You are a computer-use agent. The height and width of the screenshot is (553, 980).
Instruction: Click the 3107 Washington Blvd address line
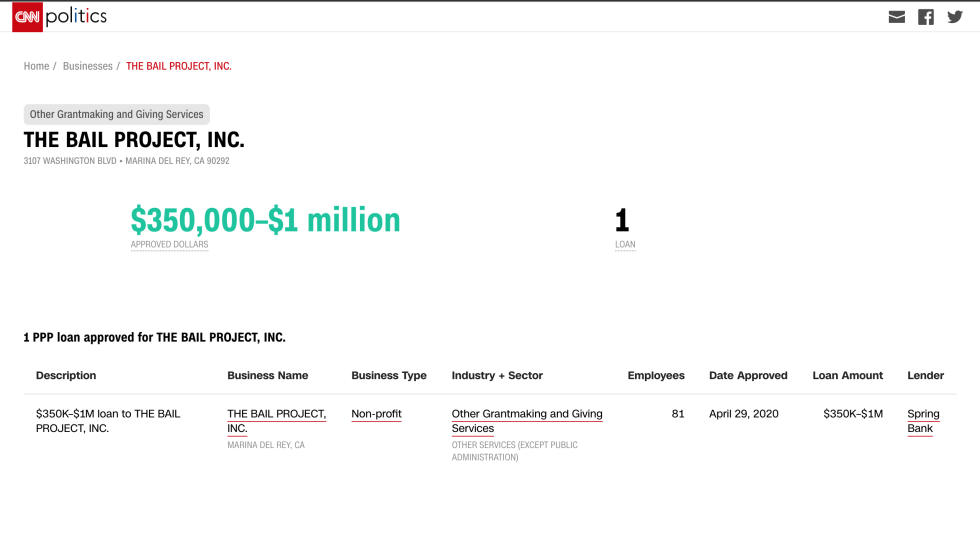(x=126, y=161)
